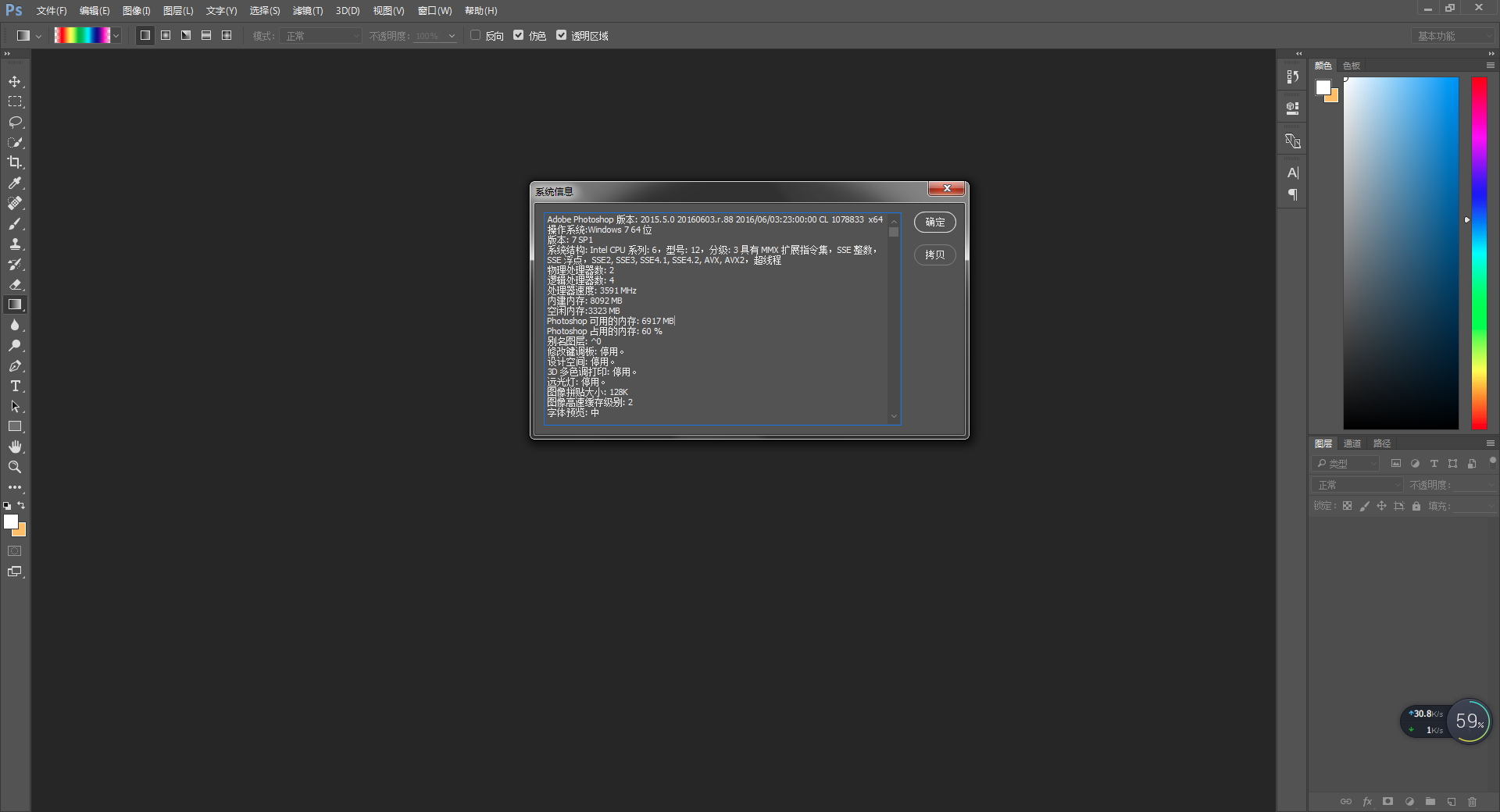Open the 滤镜(T) menu
1500x812 pixels.
(x=308, y=11)
